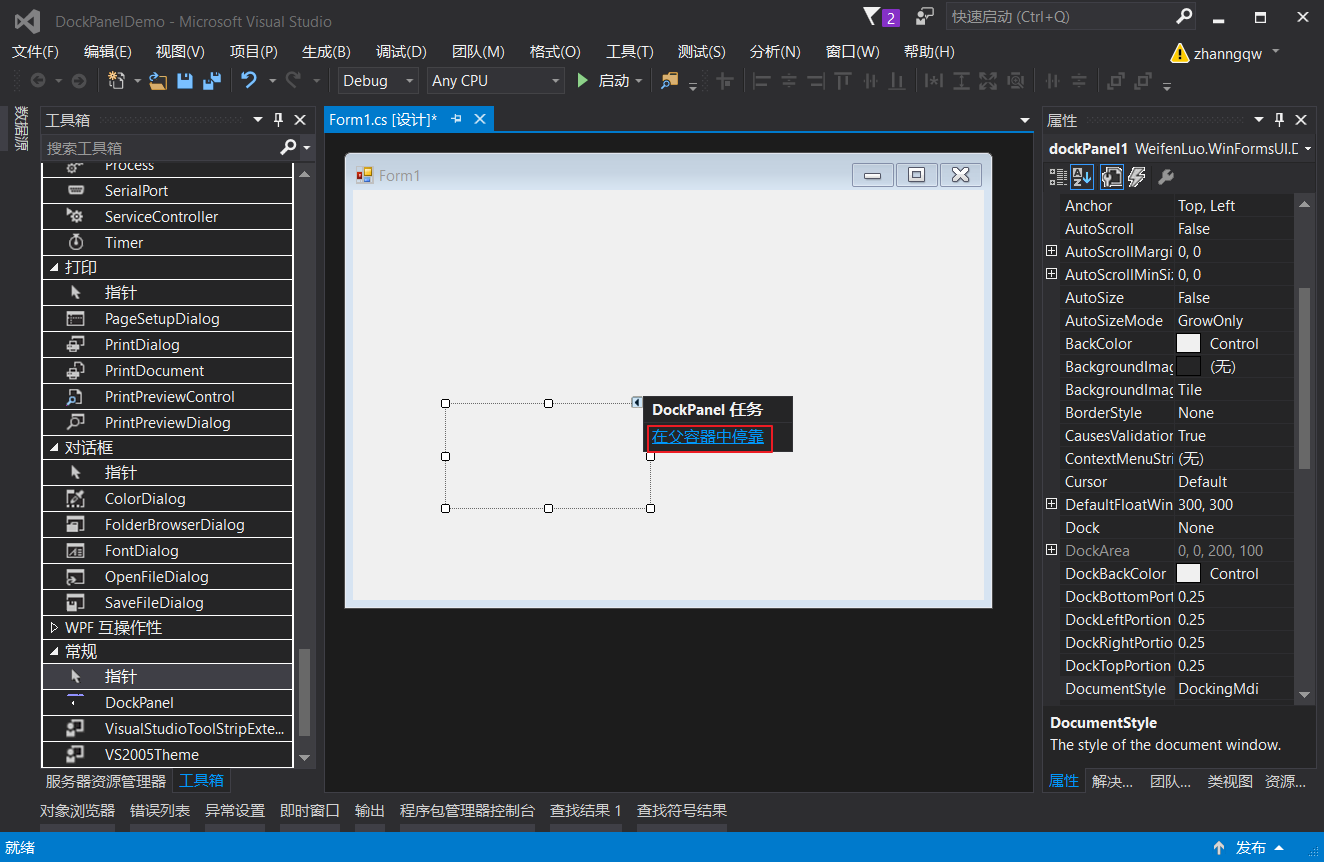This screenshot has height=862, width=1324.
Task: Click the Open File folder icon
Action: click(158, 81)
